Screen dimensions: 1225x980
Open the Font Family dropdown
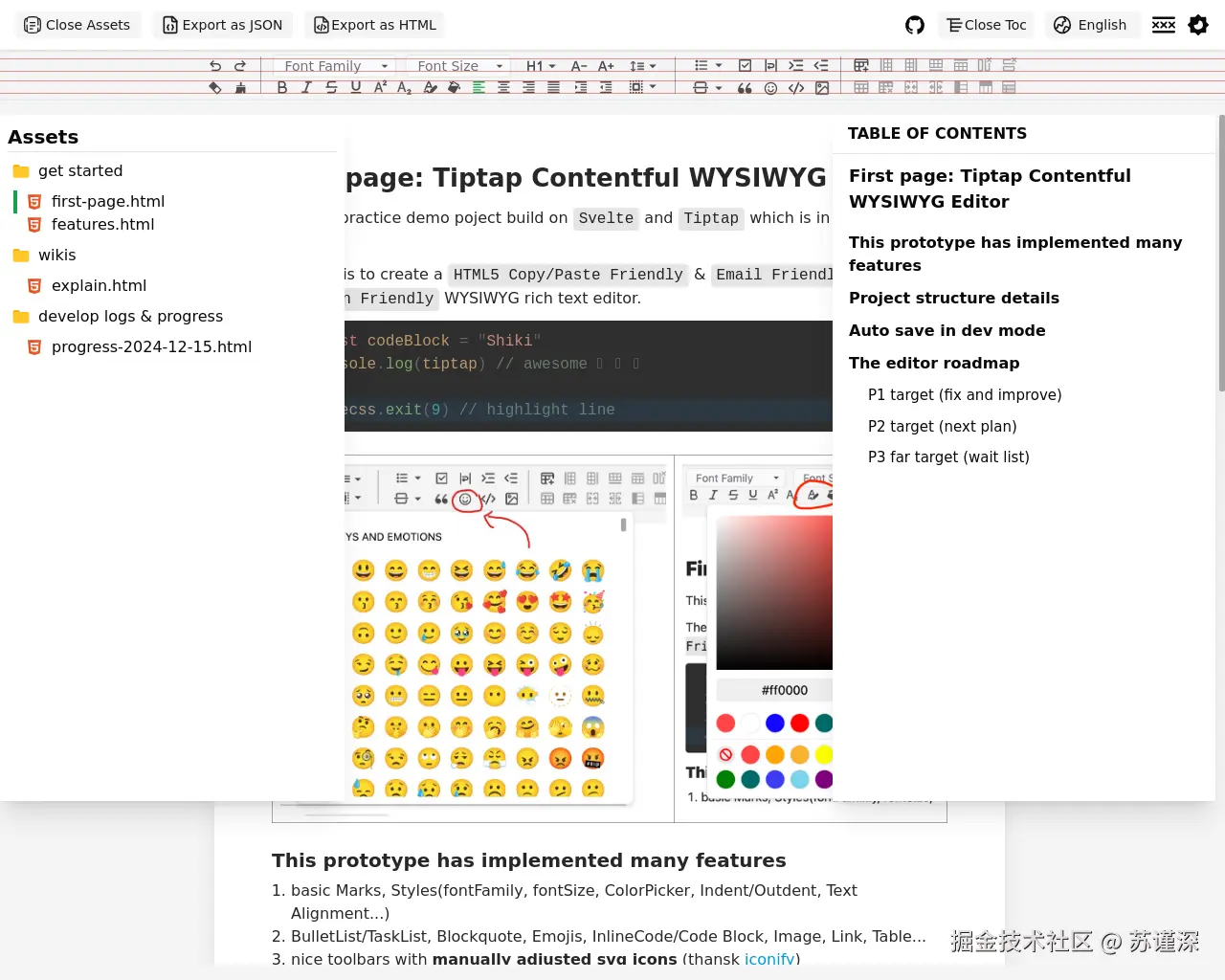click(x=333, y=65)
